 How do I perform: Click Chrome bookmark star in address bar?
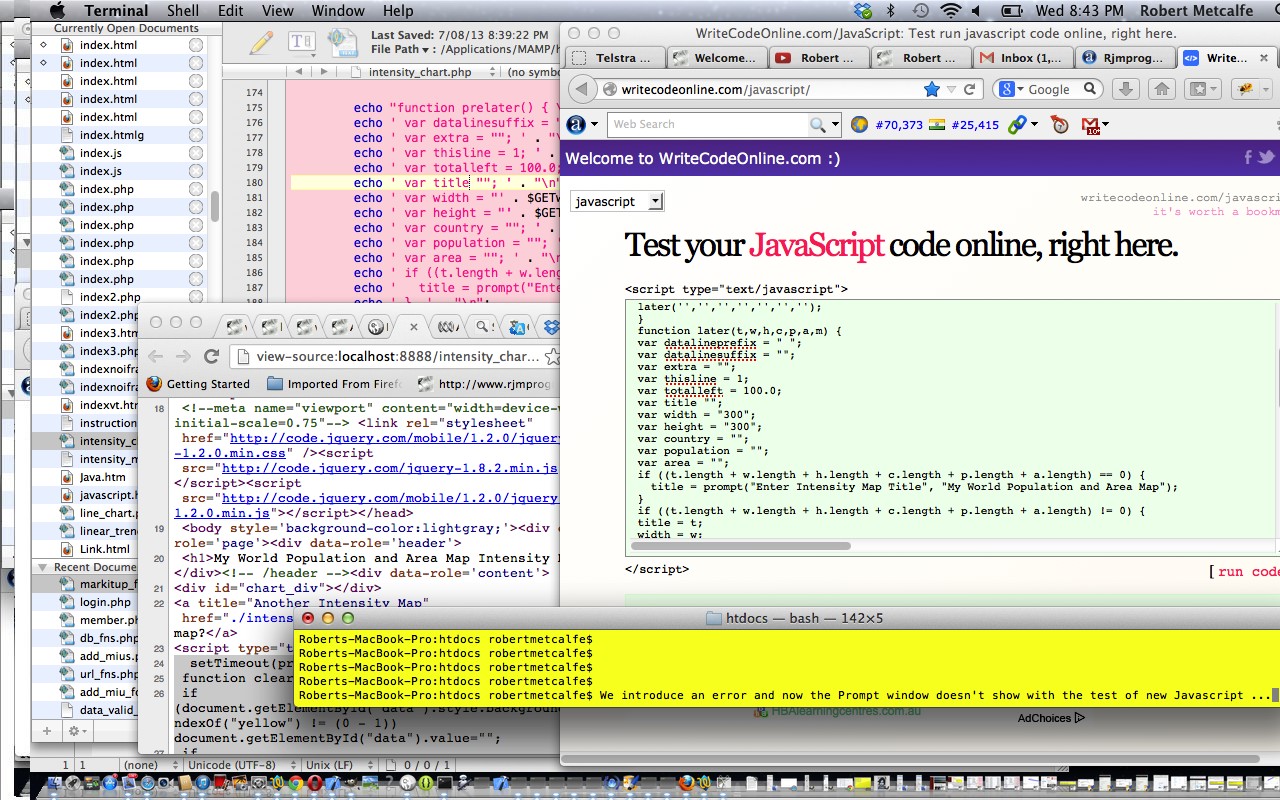point(551,356)
